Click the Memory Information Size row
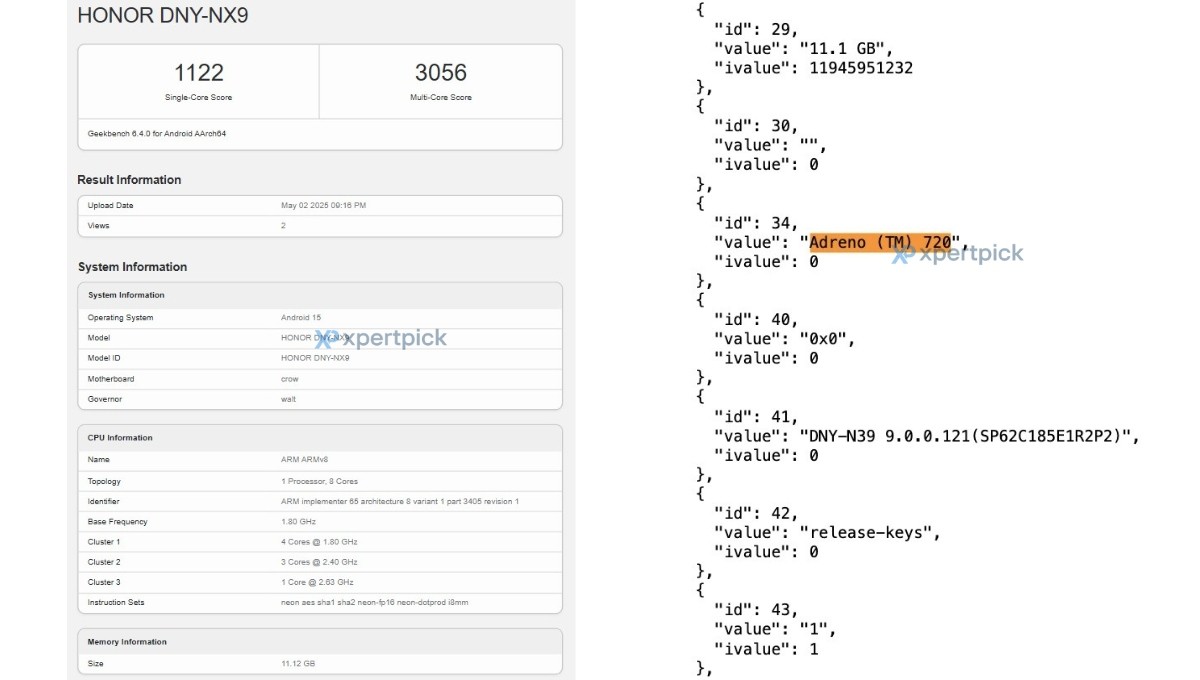 coord(319,663)
